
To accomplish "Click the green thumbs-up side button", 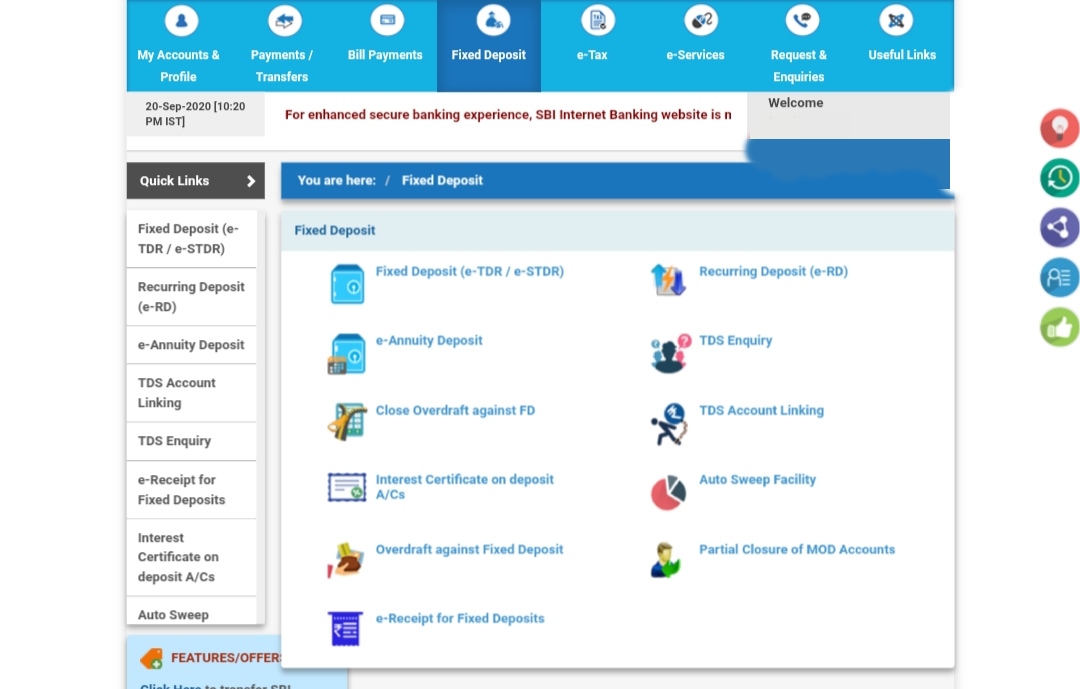I will click(x=1059, y=327).
